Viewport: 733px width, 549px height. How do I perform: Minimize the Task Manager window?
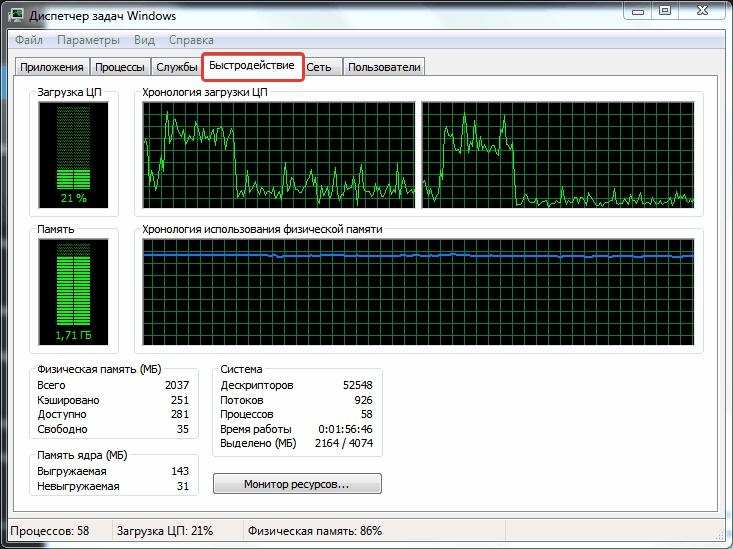[638, 11]
